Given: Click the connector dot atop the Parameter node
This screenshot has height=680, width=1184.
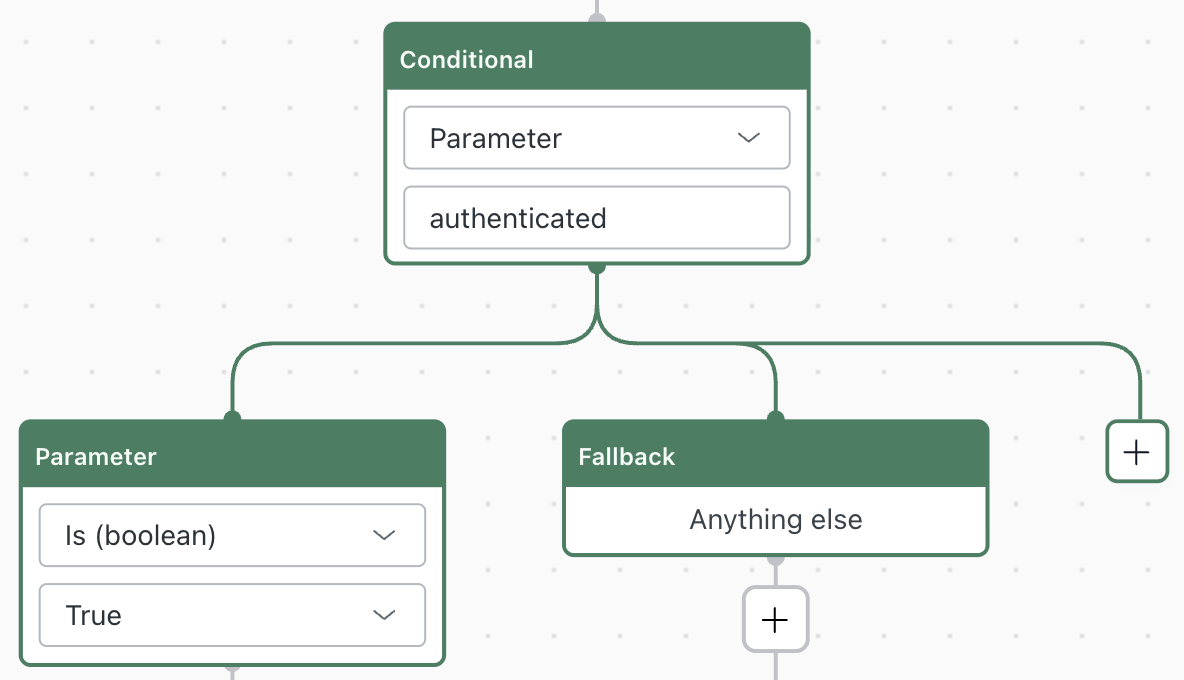Looking at the screenshot, I should [232, 418].
